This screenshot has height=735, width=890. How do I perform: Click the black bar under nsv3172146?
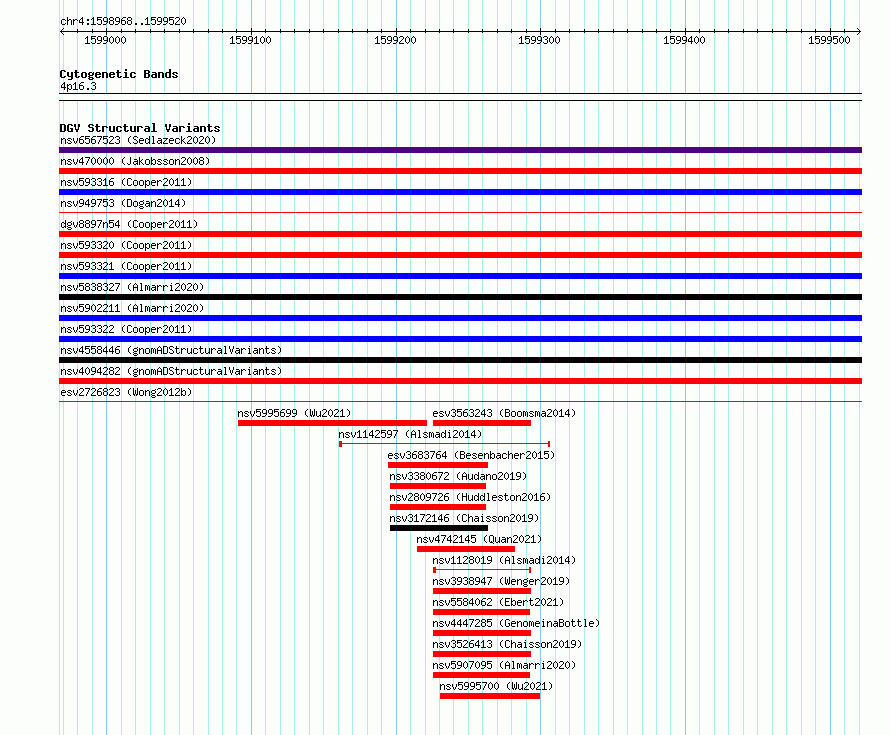coord(439,528)
